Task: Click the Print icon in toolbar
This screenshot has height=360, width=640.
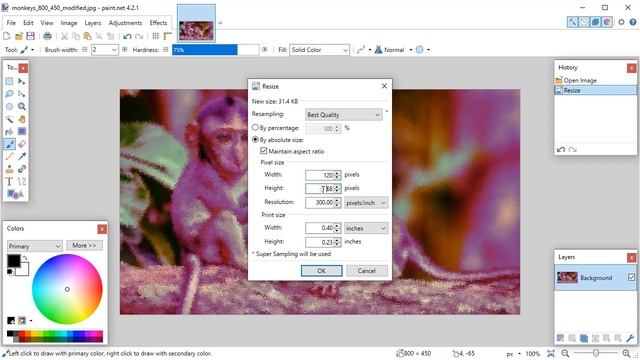Action: click(x=47, y=36)
